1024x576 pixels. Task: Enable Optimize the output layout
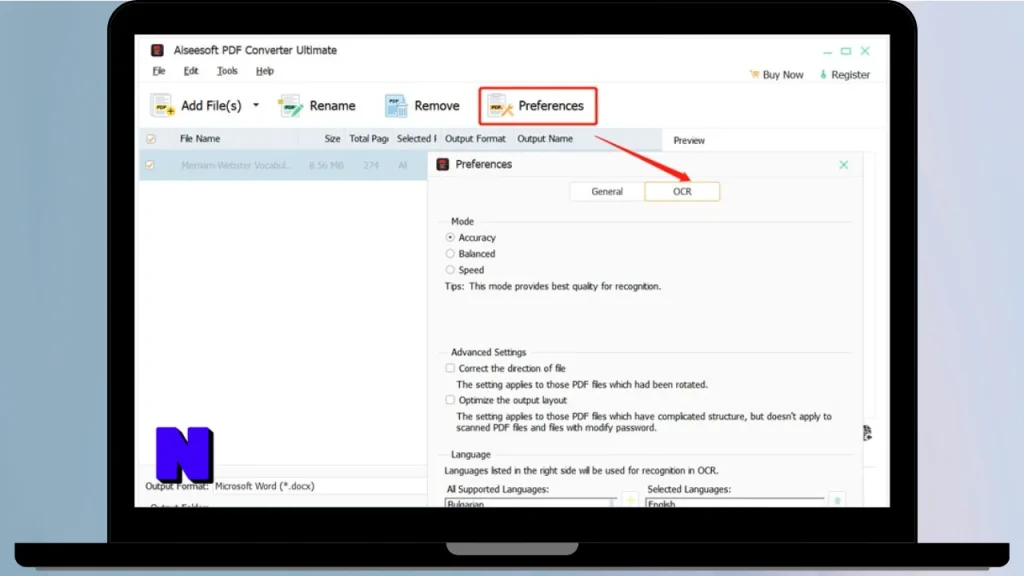pyautogui.click(x=450, y=400)
